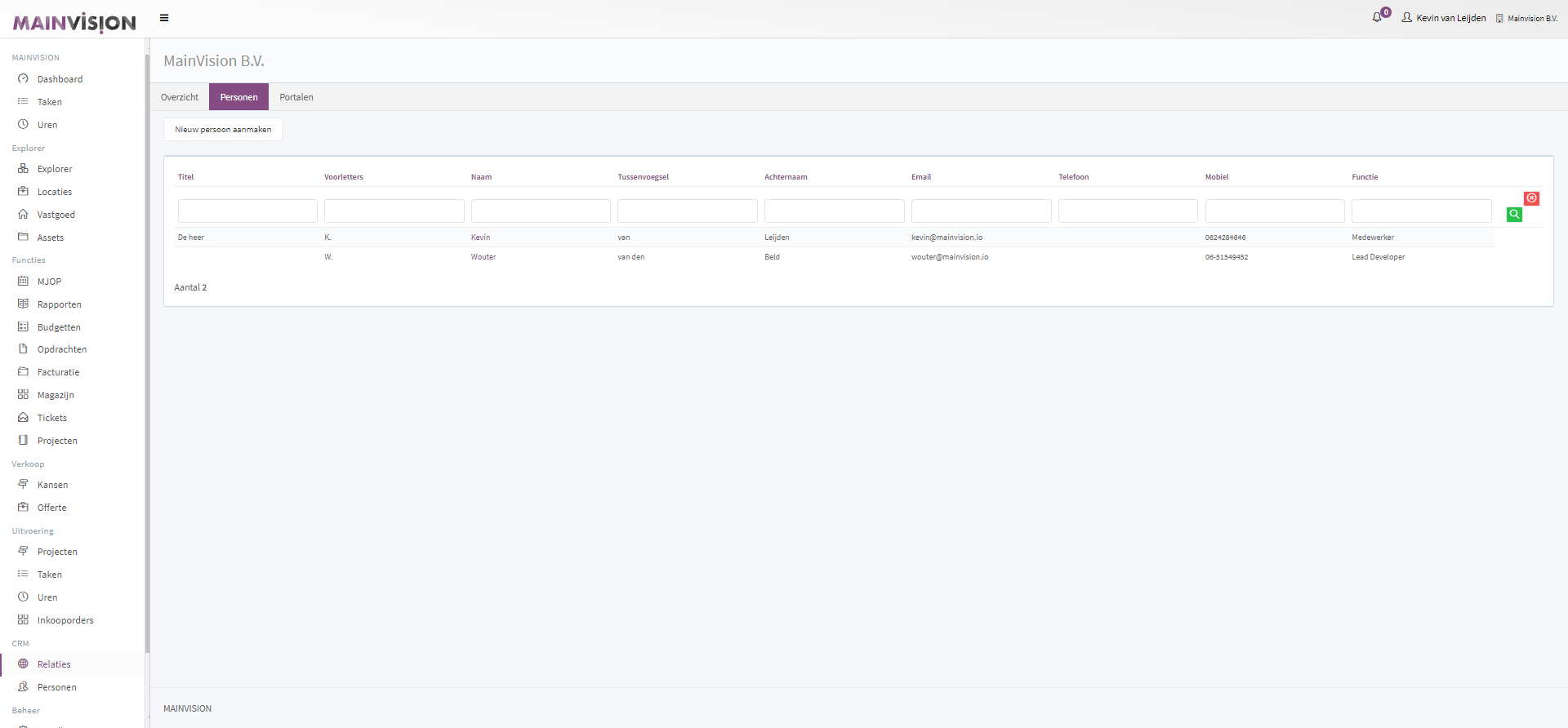Select the row with first name Wouter
The width and height of the screenshot is (1568, 728).
point(835,257)
